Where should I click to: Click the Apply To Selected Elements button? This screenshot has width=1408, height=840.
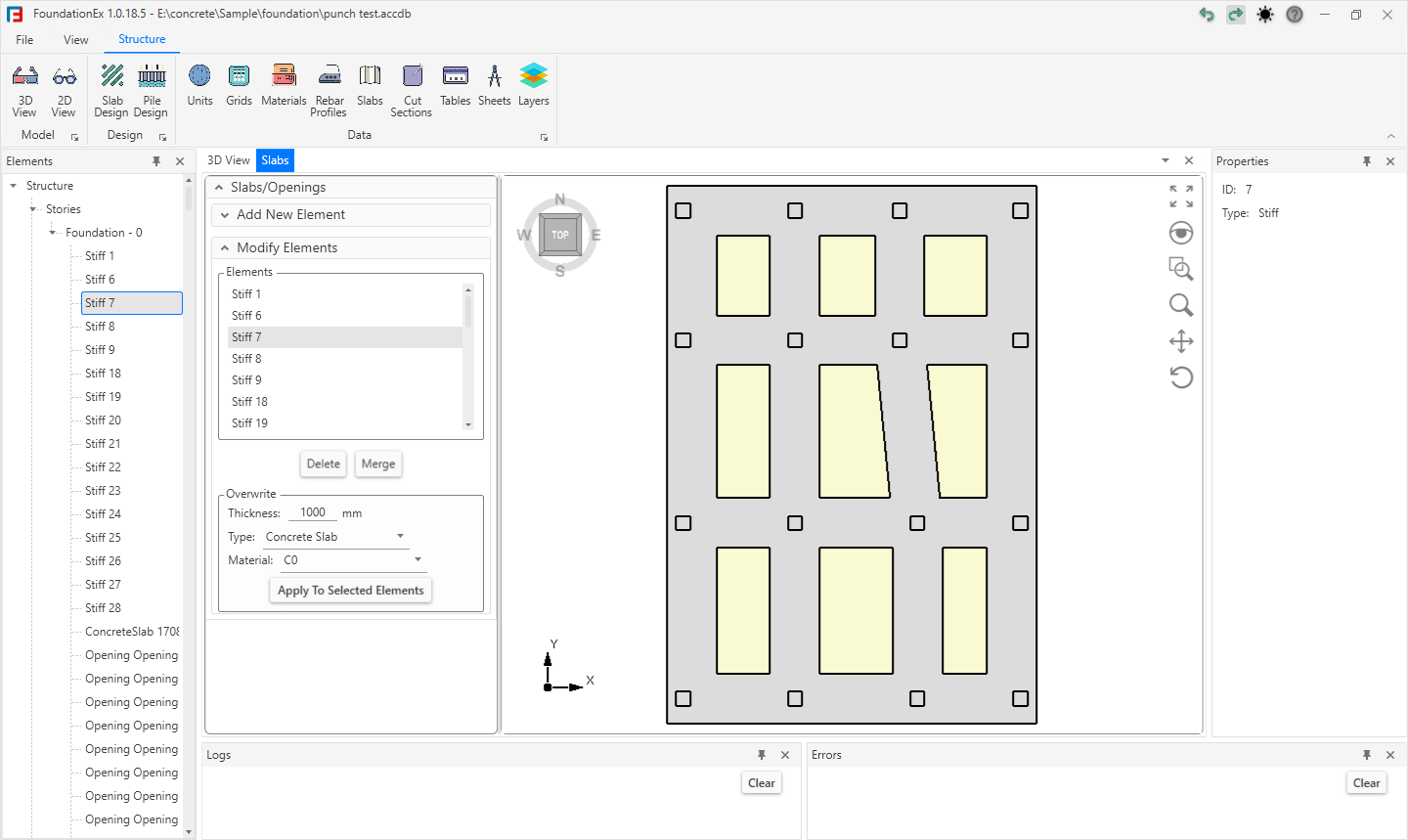pyautogui.click(x=350, y=591)
